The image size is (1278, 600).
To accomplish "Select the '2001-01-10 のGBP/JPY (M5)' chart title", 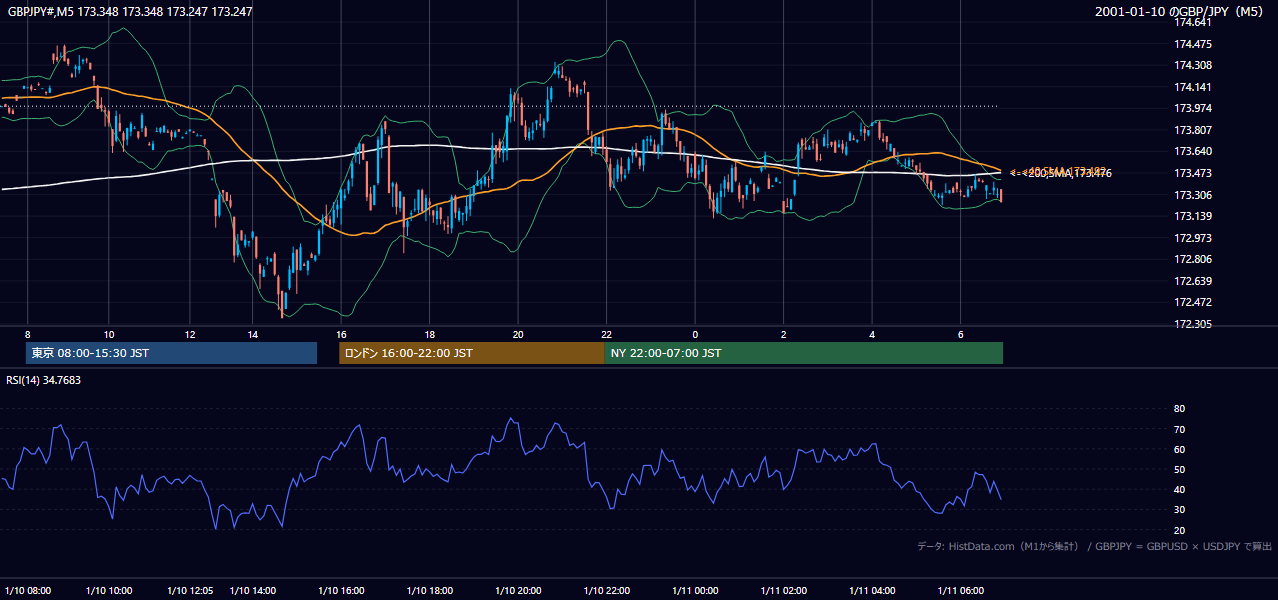I will (x=1181, y=12).
